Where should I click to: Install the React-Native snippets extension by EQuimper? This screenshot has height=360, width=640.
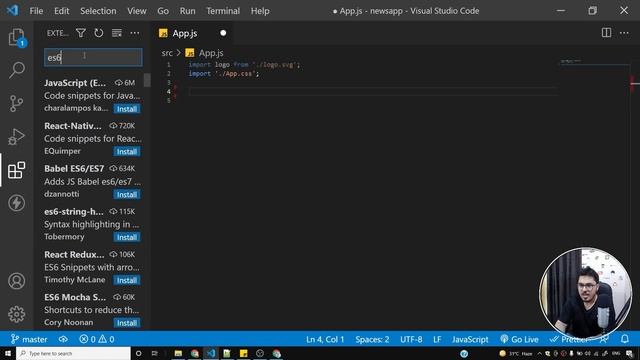[x=127, y=152]
